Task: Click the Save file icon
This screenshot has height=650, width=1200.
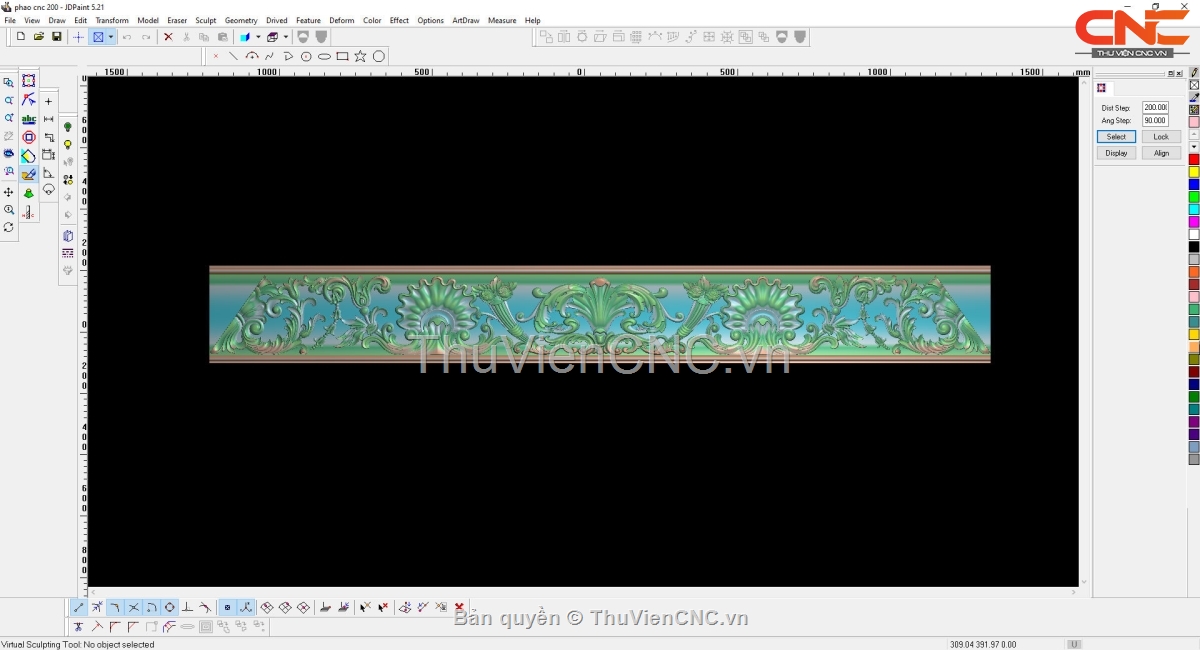Action: point(56,37)
